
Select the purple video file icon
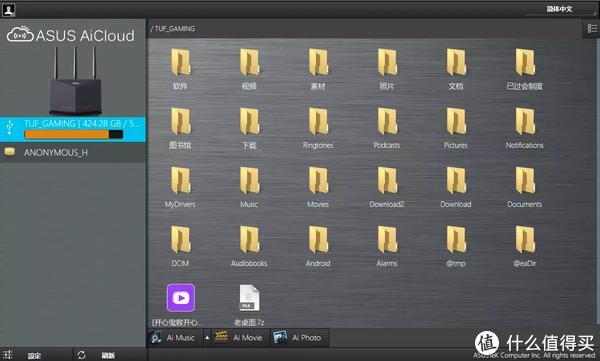181,298
